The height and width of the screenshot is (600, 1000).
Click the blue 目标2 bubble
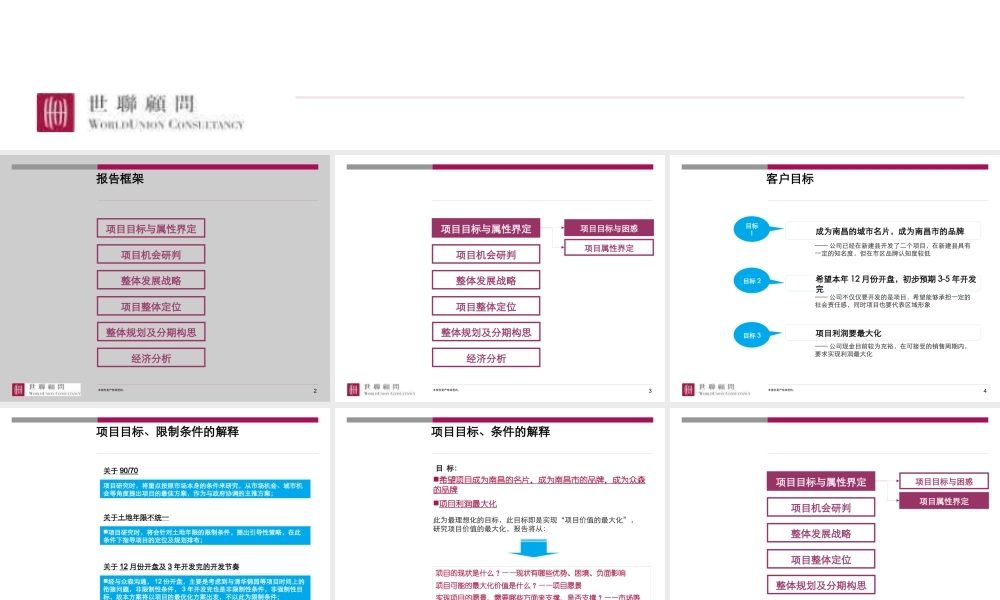(752, 281)
